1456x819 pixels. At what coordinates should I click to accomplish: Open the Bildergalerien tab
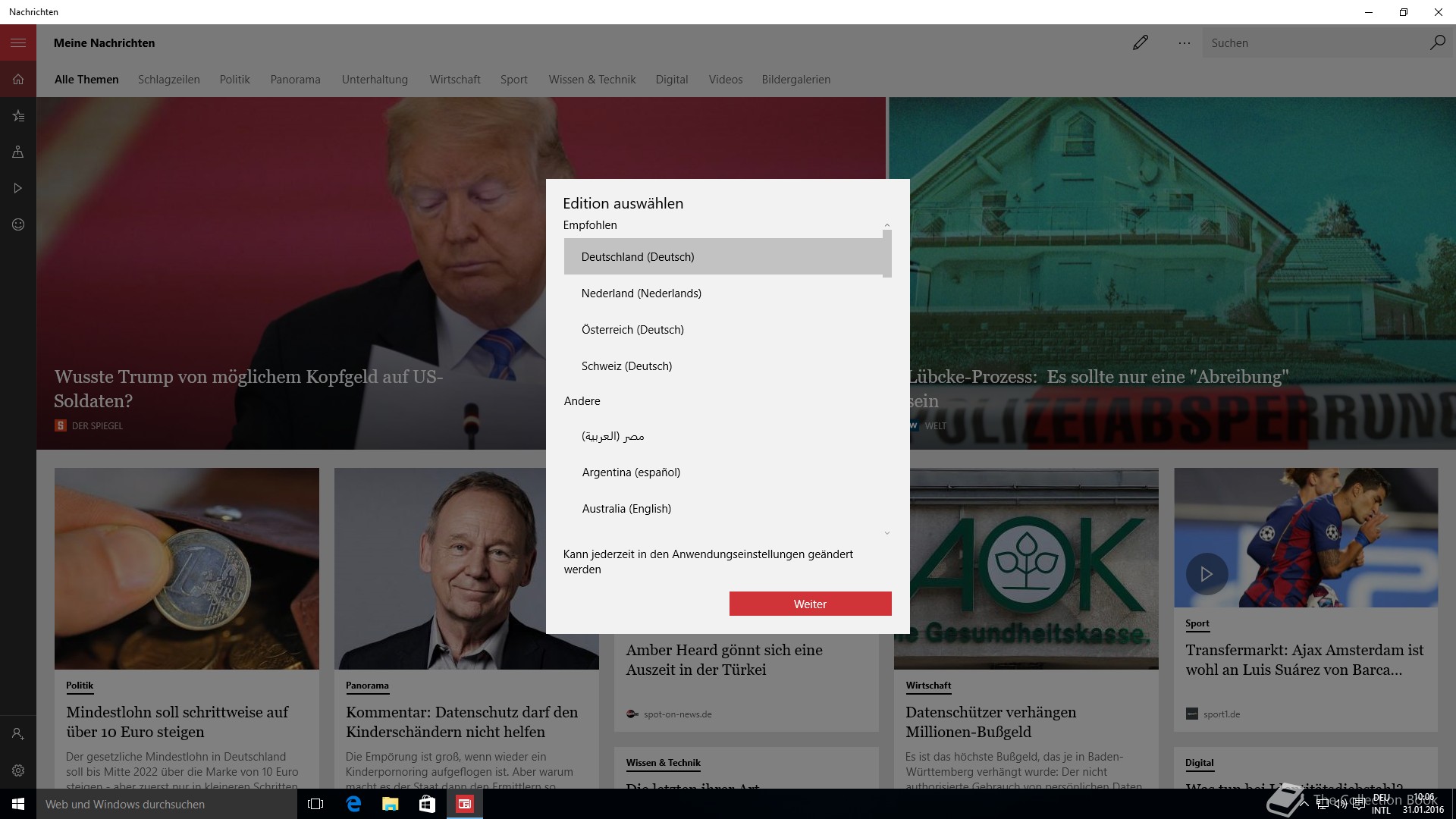(x=796, y=80)
